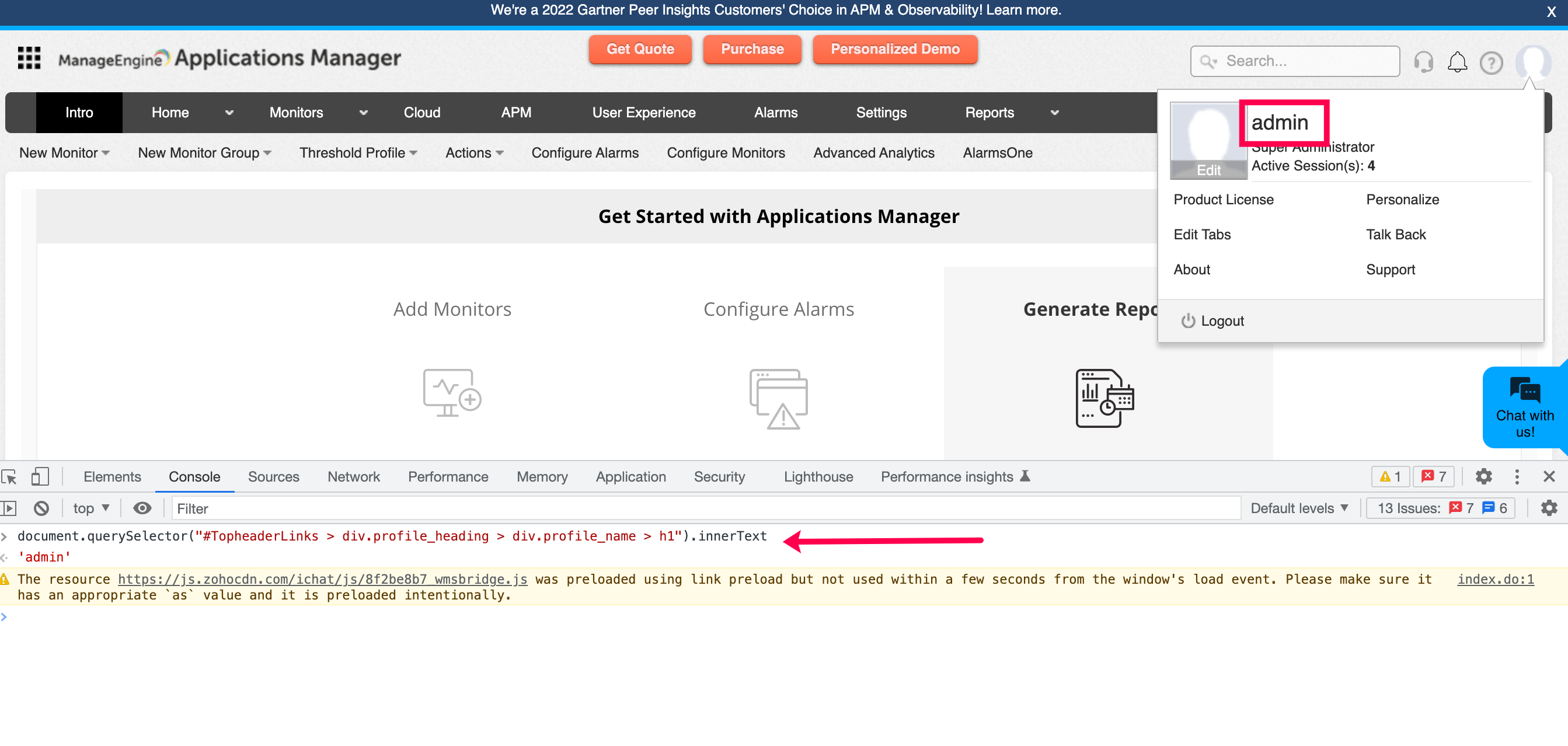
Task: Open DevTools settings gear icon
Action: 1483,476
